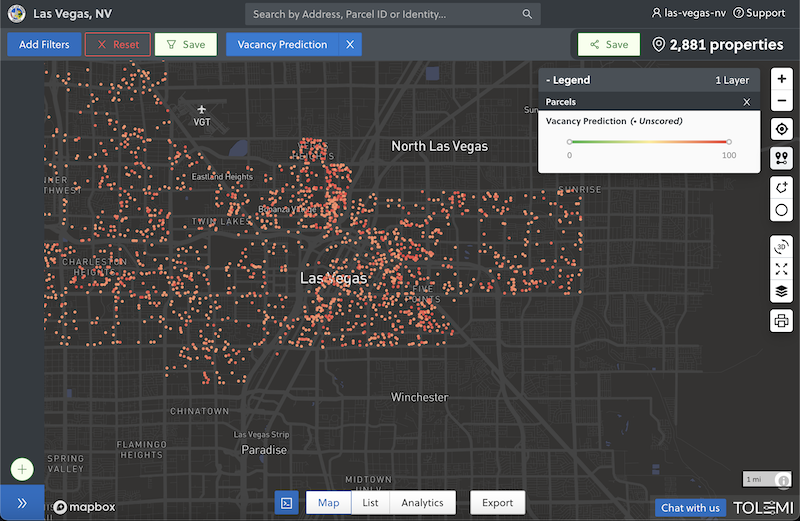
Task: Open the route markers tool
Action: tap(782, 158)
